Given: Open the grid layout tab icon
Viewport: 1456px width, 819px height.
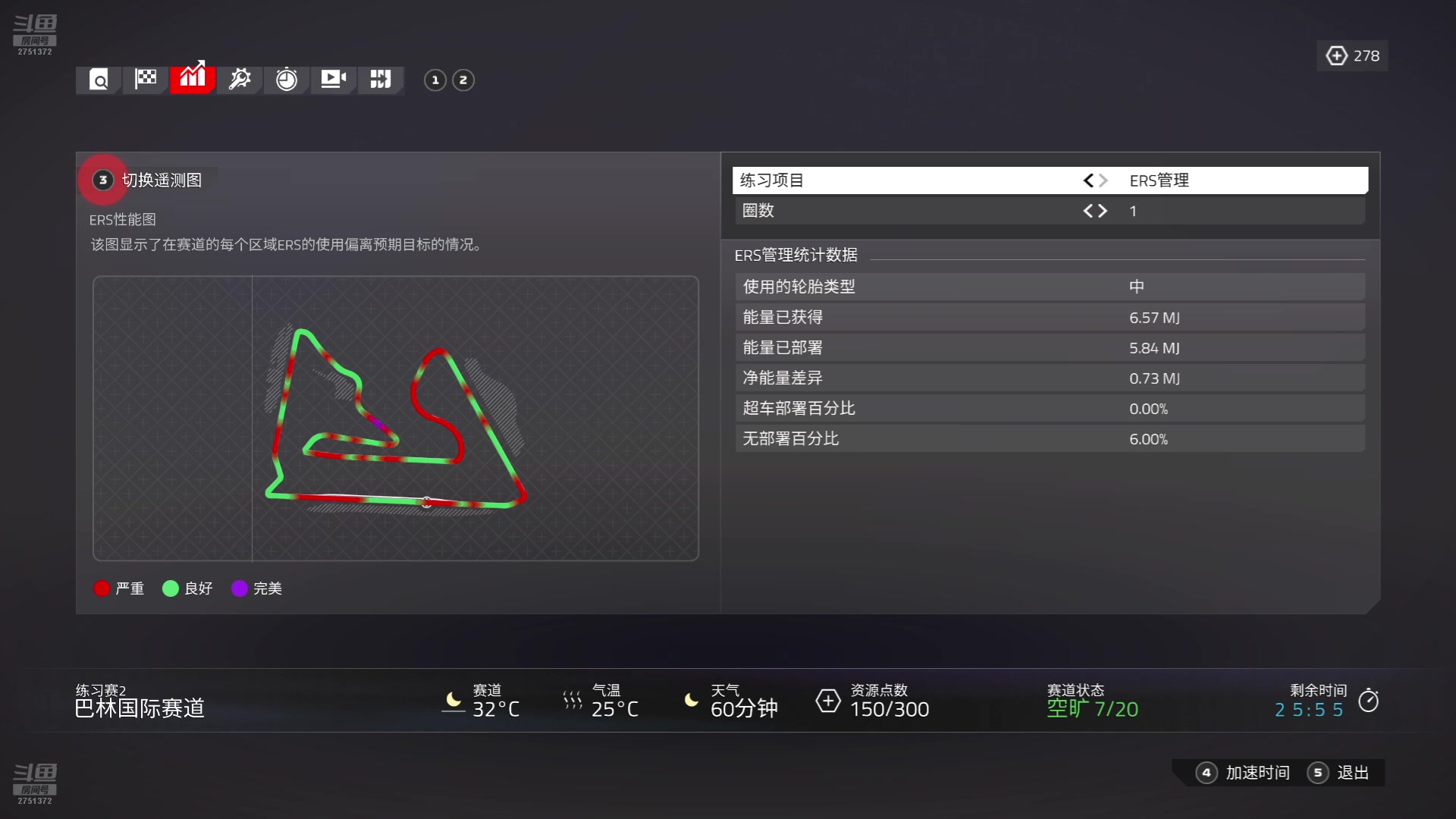Looking at the screenshot, I should (381, 79).
